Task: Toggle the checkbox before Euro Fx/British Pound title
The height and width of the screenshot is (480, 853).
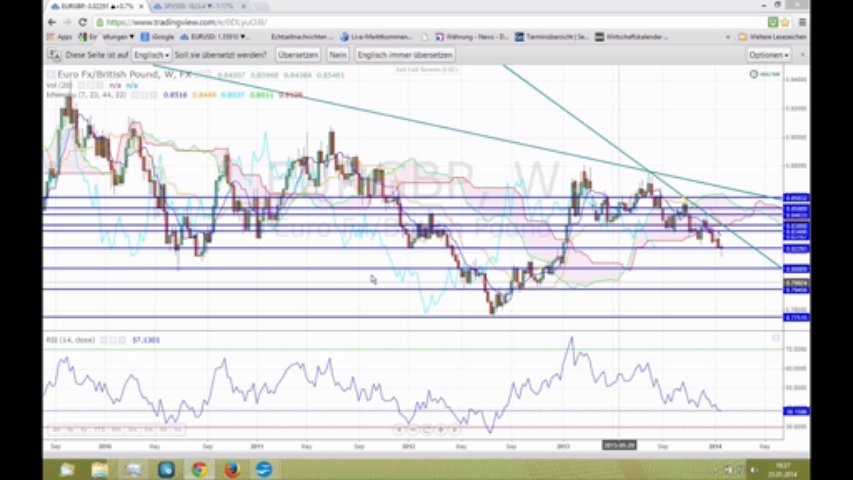Action: click(x=51, y=75)
